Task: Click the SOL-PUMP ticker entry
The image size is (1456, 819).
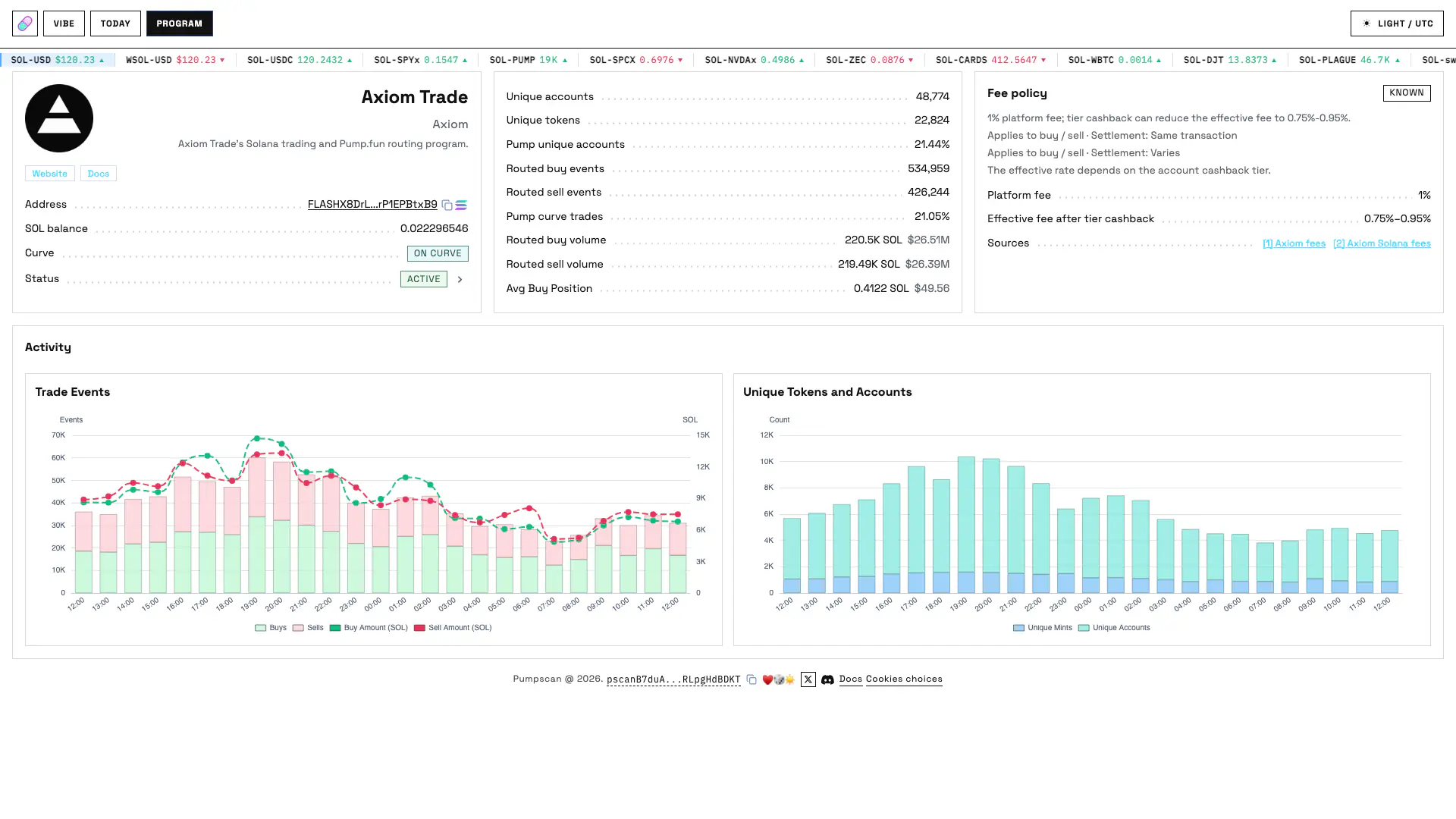Action: click(x=529, y=60)
